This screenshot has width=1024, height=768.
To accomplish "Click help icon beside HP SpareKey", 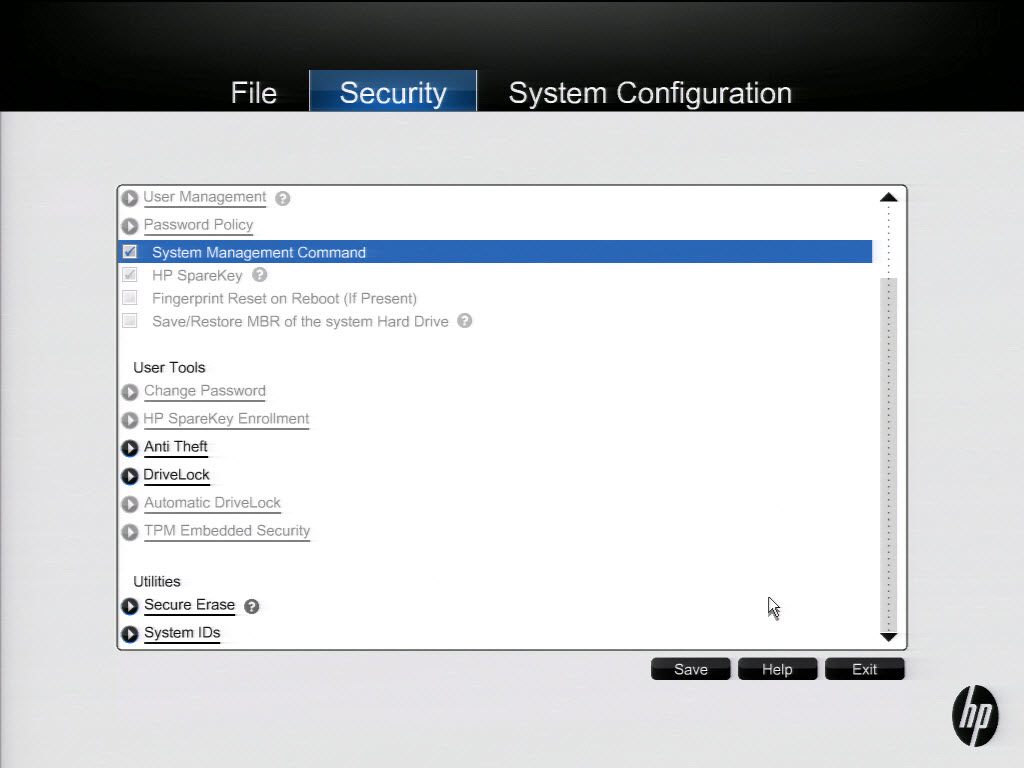I will pyautogui.click(x=260, y=275).
